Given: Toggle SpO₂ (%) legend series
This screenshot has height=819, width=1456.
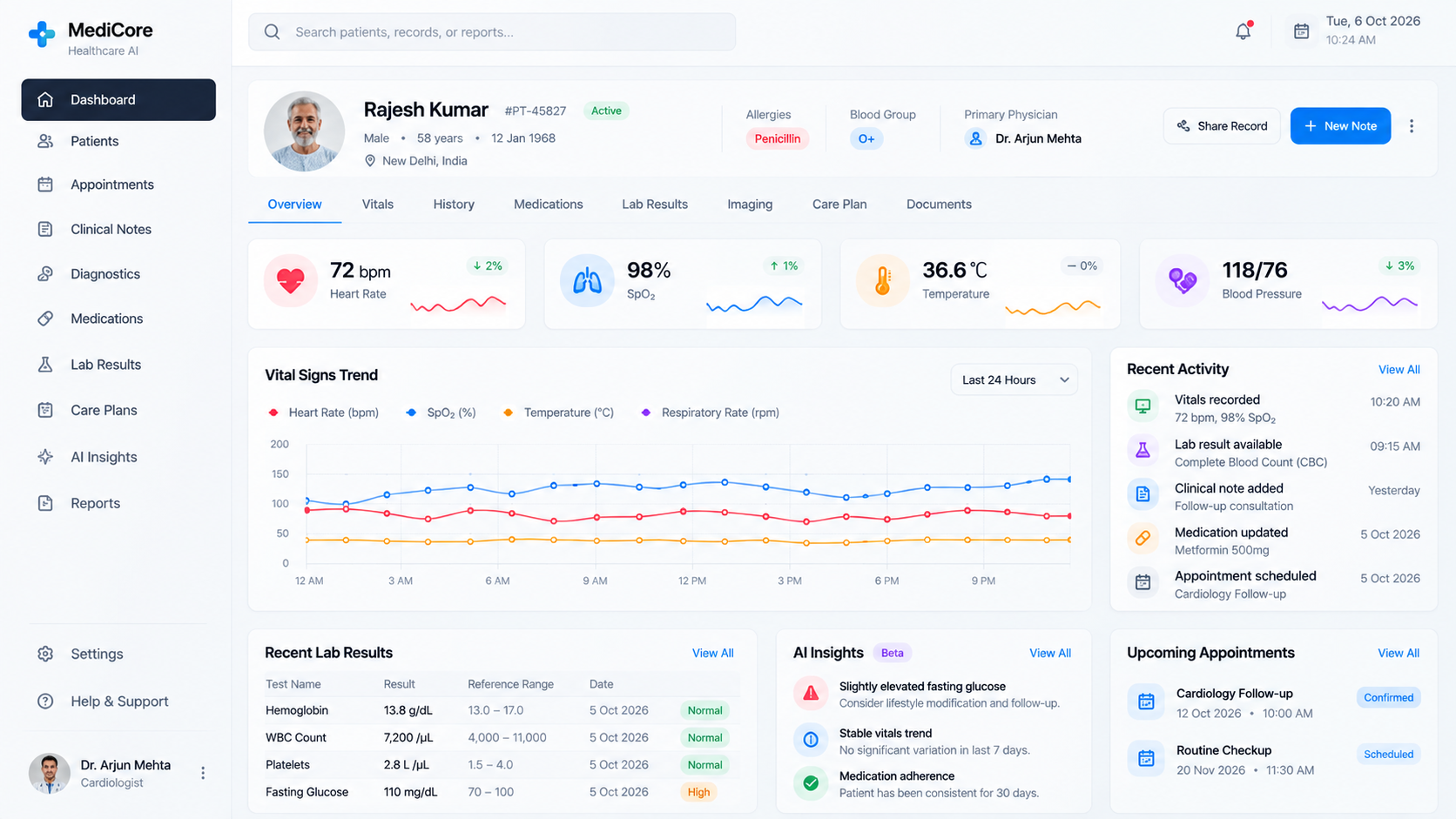Looking at the screenshot, I should (x=441, y=413).
